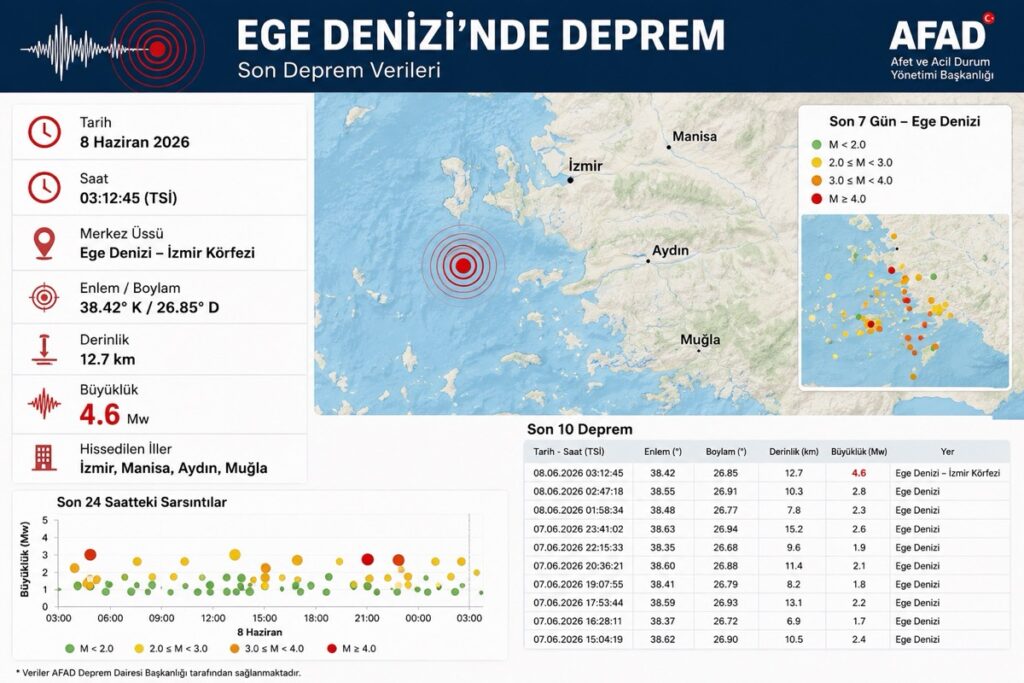This screenshot has height=683, width=1024.
Task: Click the location pin icon beside Merkez Üssü
Action: (44, 243)
